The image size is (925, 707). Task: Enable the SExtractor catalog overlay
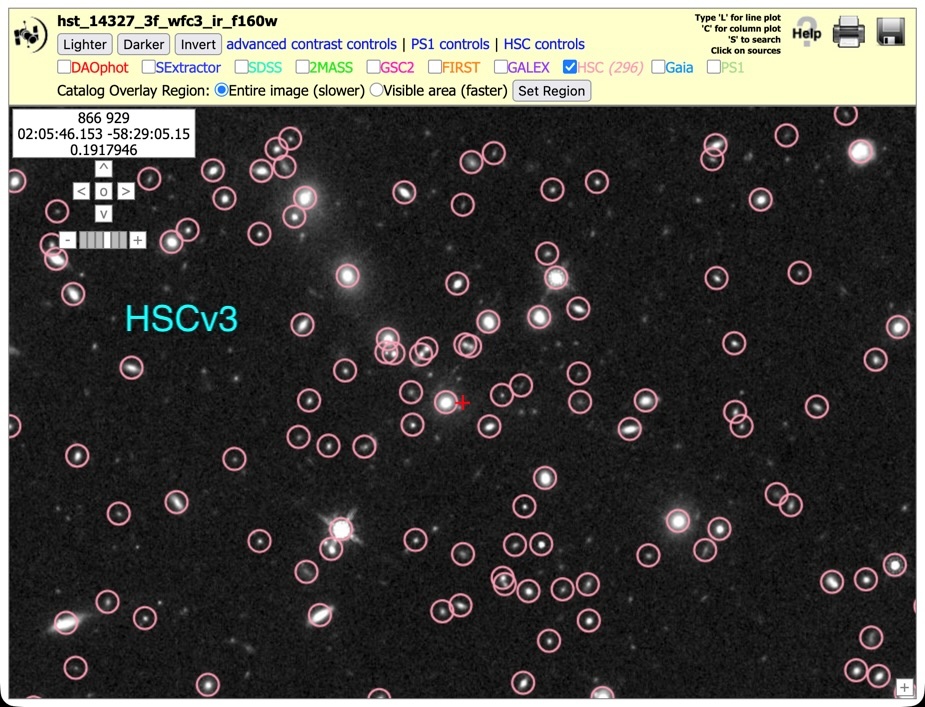pos(149,67)
